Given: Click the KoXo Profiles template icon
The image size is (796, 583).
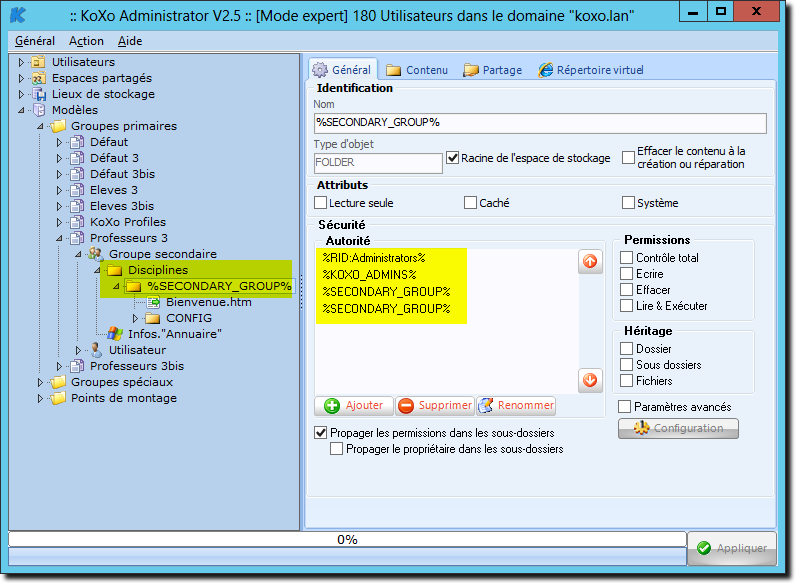Looking at the screenshot, I should [77, 222].
